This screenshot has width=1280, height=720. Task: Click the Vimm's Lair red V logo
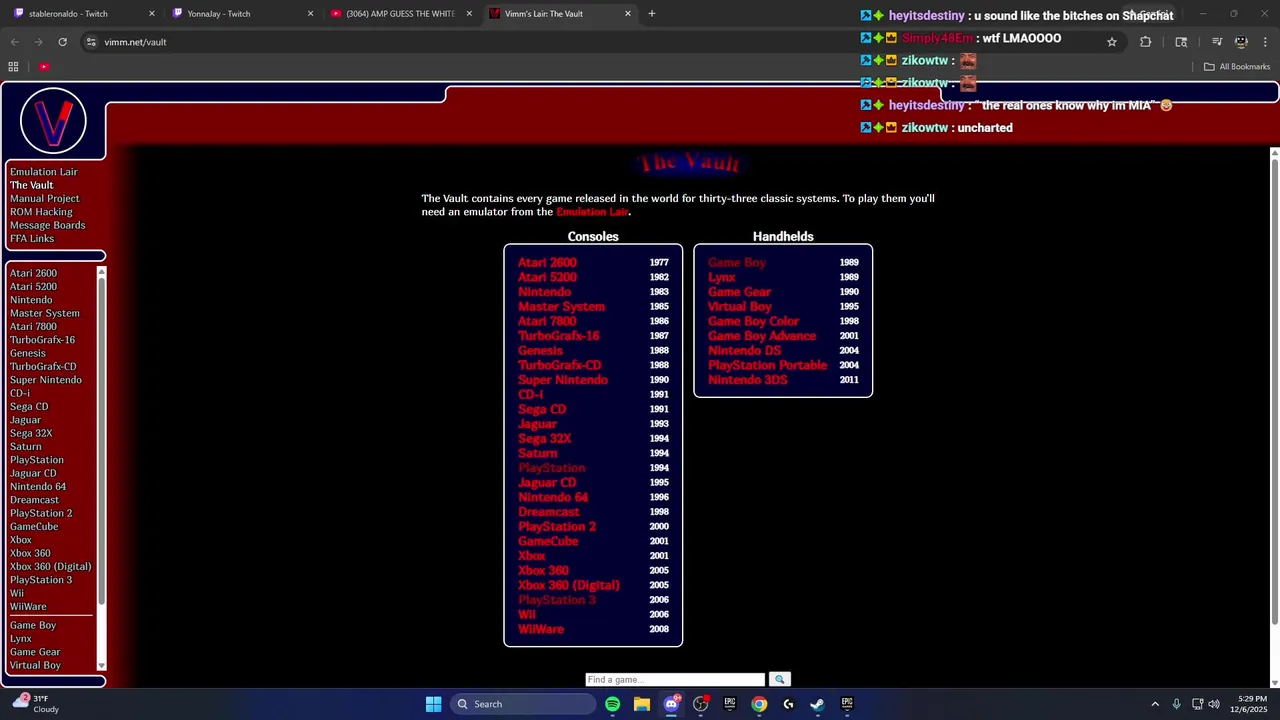(53, 121)
